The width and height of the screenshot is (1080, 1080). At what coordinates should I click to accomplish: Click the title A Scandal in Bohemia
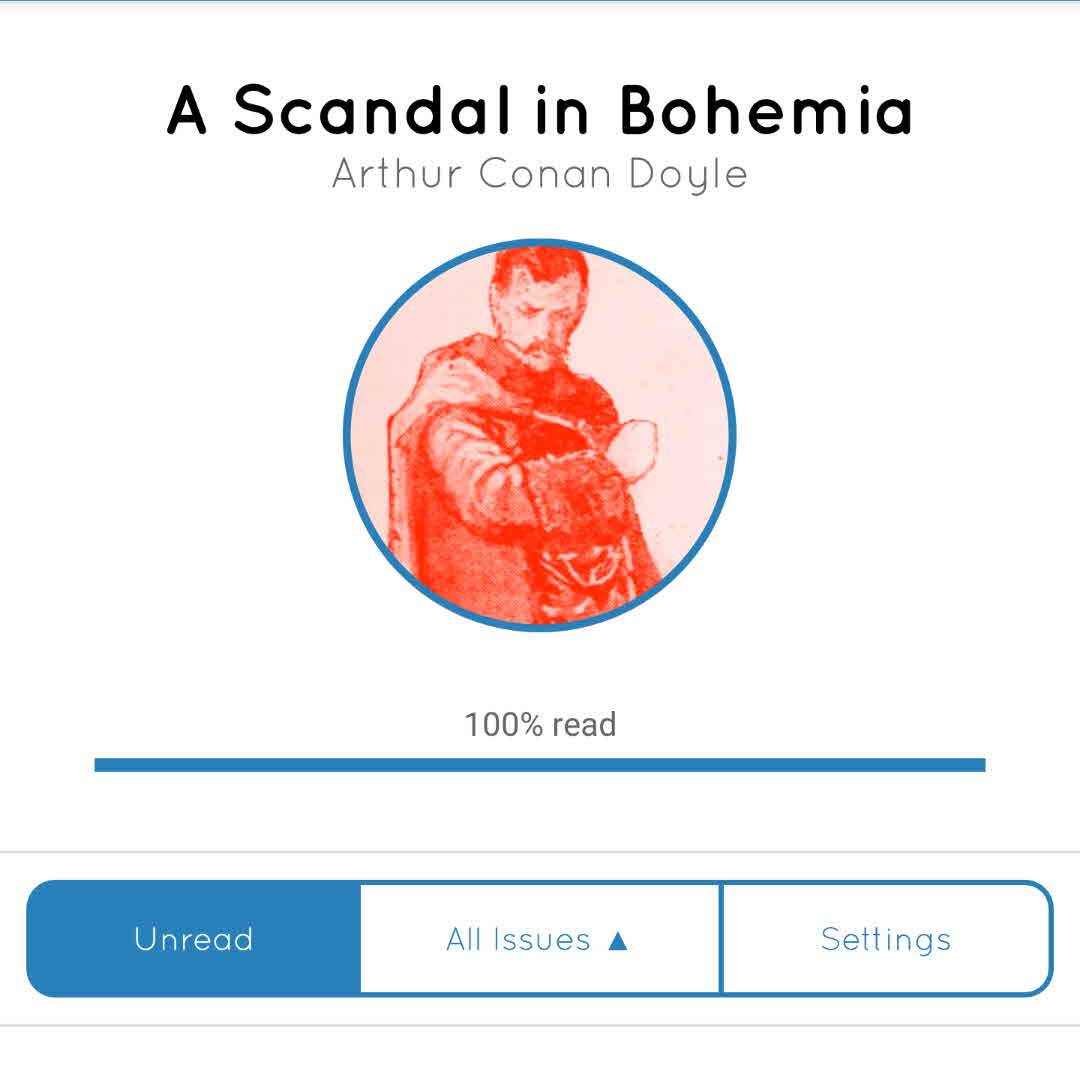click(540, 109)
